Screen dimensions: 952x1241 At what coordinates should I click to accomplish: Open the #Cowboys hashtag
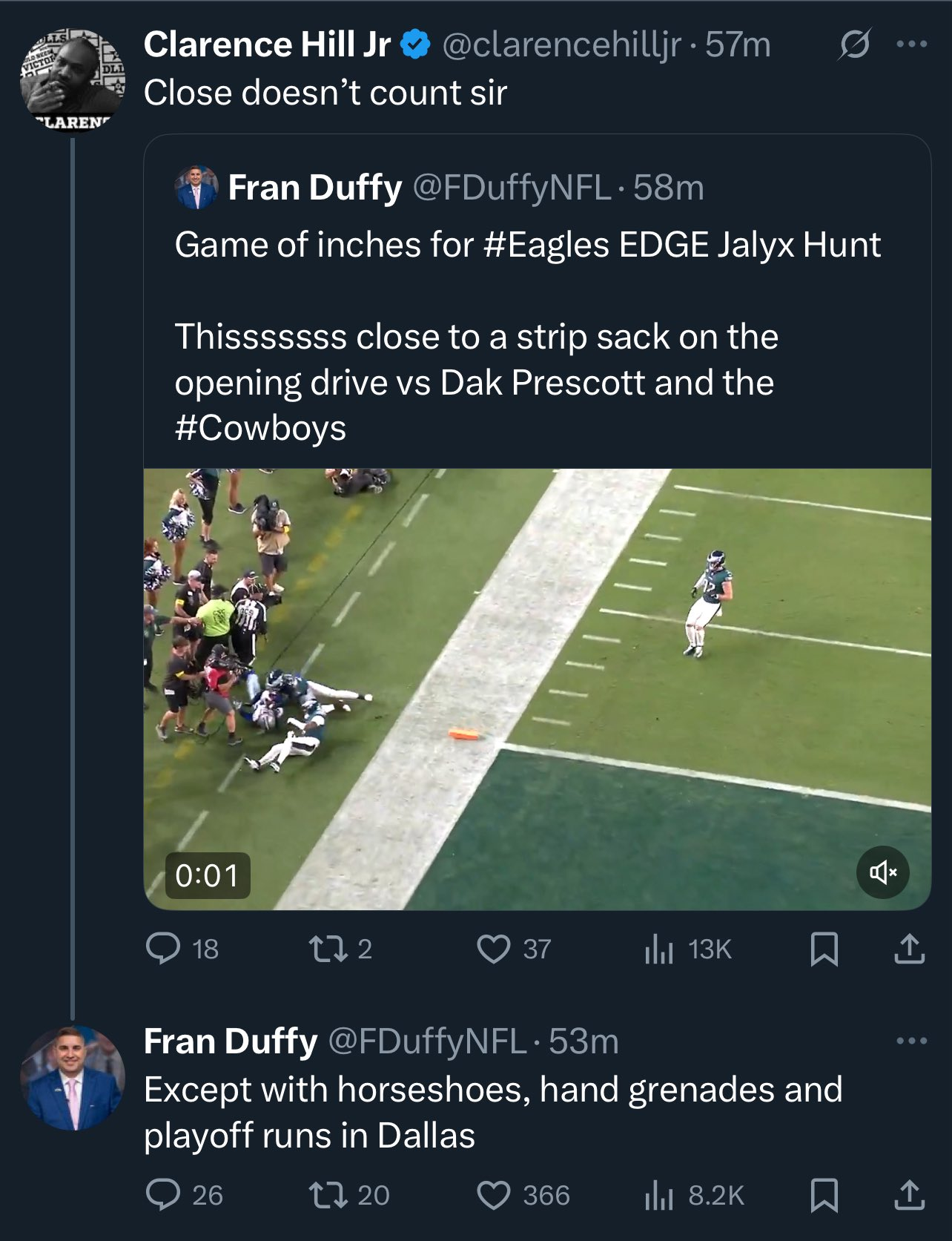pyautogui.click(x=260, y=428)
